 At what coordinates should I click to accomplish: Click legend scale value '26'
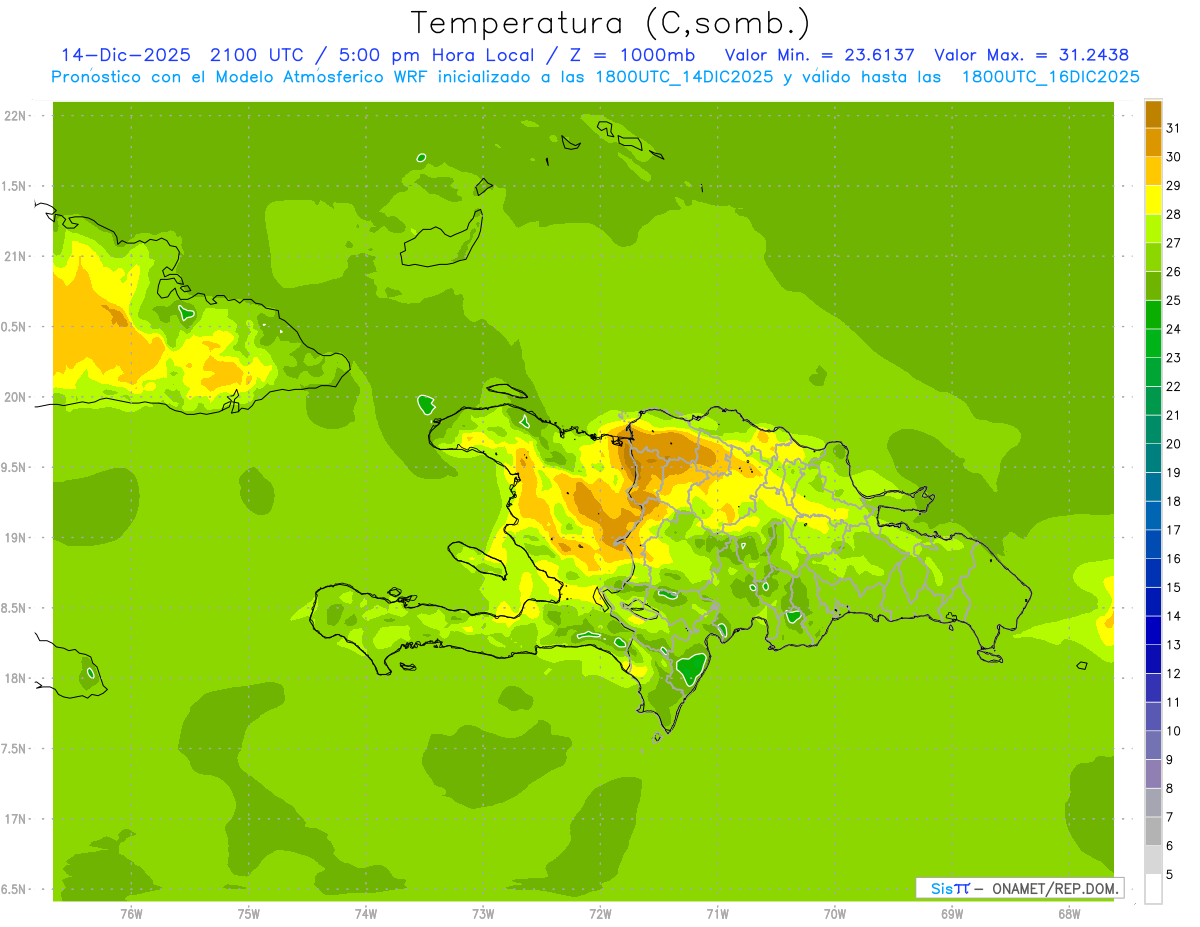(x=1174, y=271)
